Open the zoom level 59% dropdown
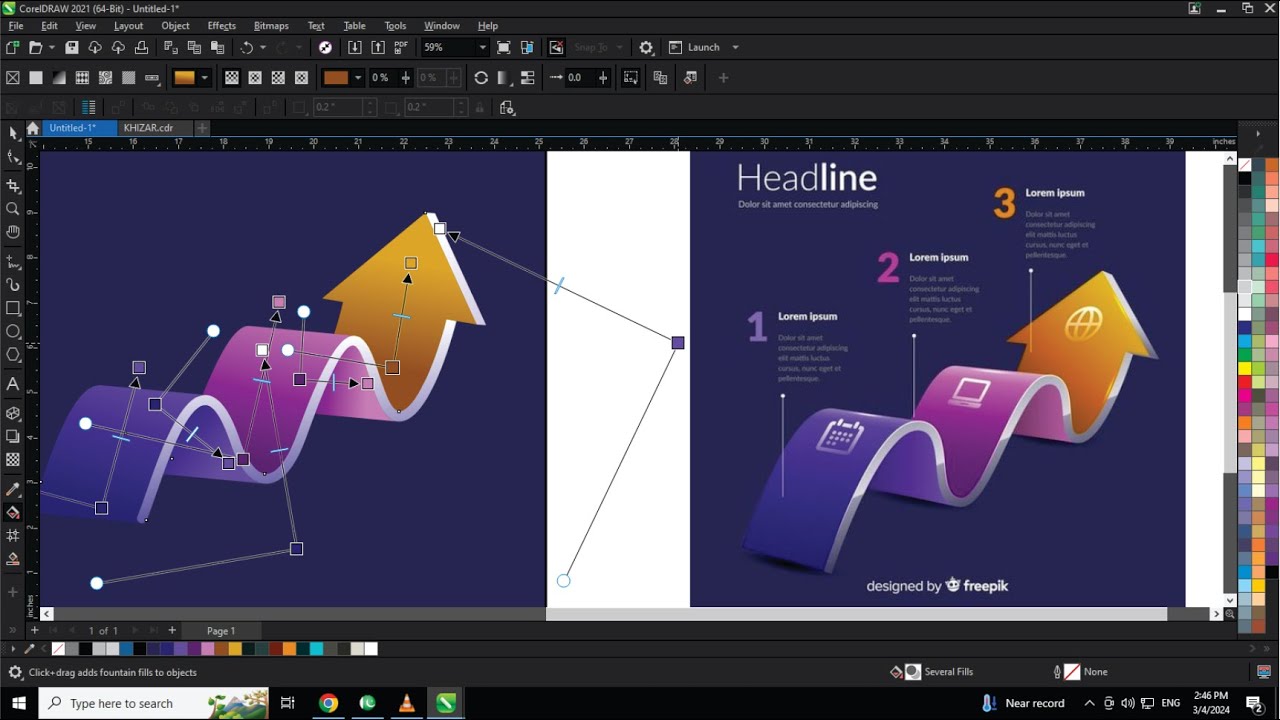This screenshot has width=1280, height=720. coord(482,47)
